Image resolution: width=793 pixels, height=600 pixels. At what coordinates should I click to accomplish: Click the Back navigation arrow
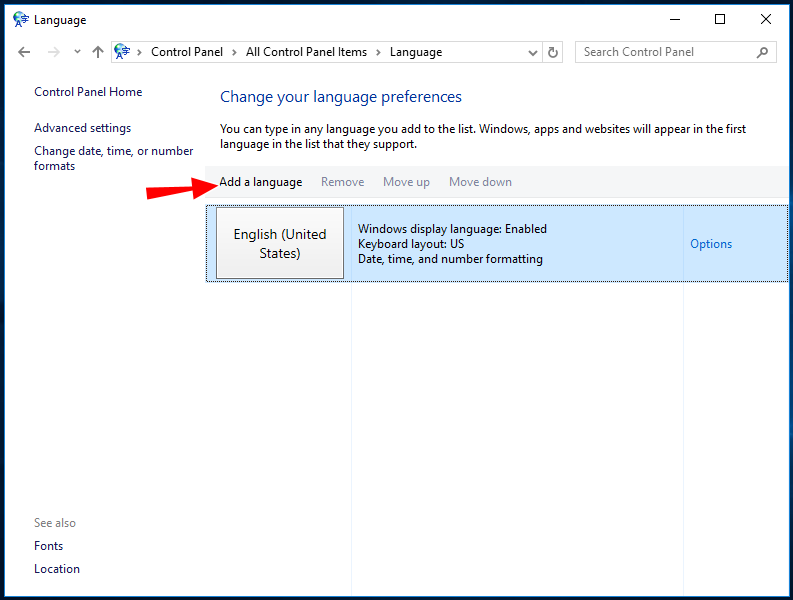tap(24, 52)
